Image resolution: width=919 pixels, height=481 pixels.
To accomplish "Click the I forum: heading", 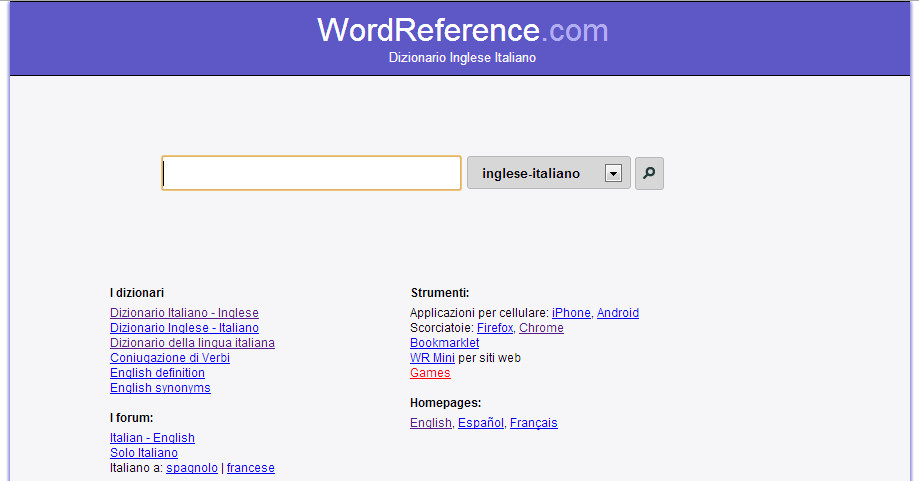I will (131, 418).
